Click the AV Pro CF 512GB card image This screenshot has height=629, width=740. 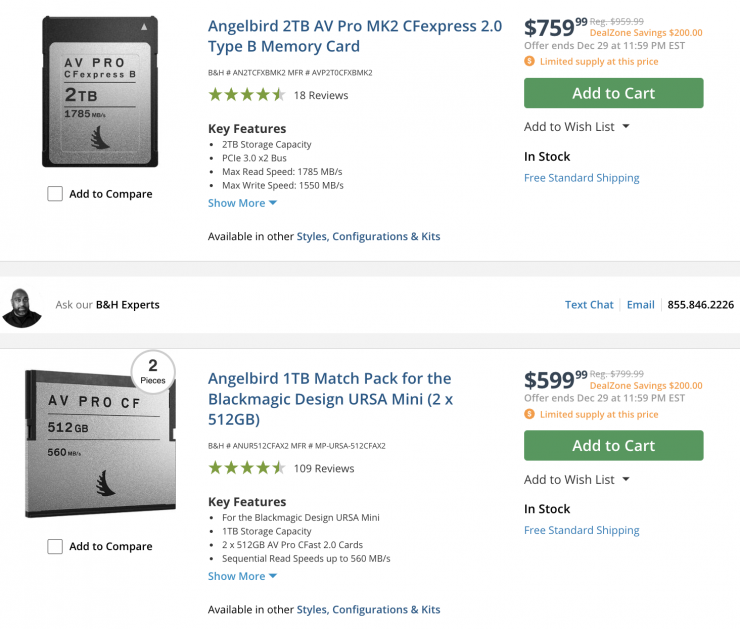click(x=98, y=444)
